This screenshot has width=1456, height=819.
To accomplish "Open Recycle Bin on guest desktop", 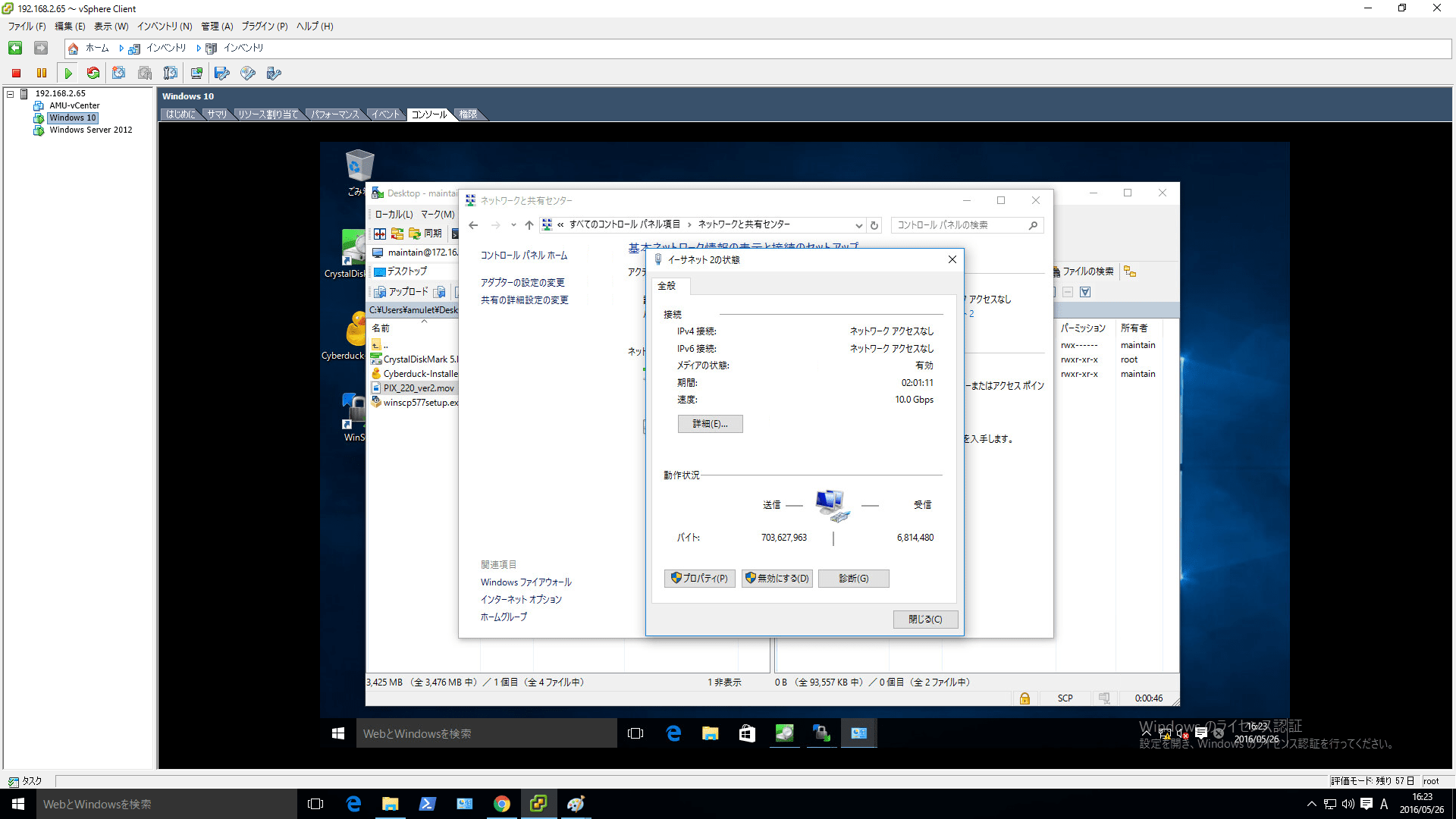I will [x=359, y=165].
